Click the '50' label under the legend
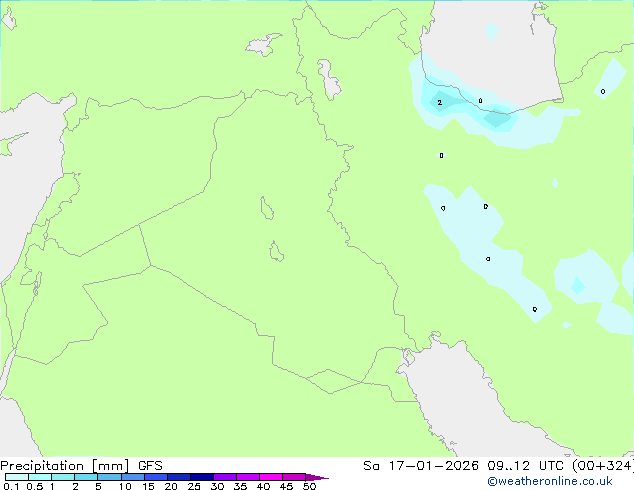Image resolution: width=634 pixels, height=490 pixels. (309, 486)
